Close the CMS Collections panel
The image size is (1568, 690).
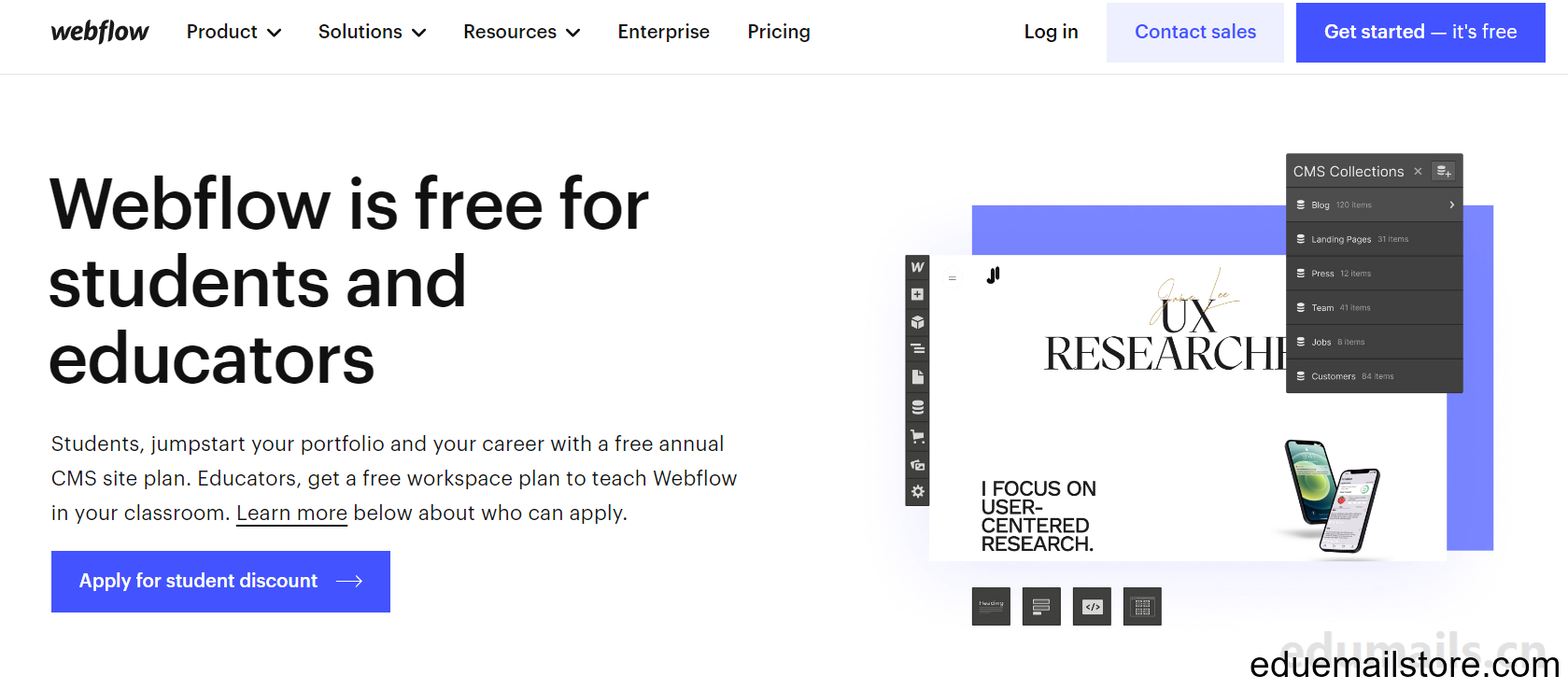[1418, 171]
